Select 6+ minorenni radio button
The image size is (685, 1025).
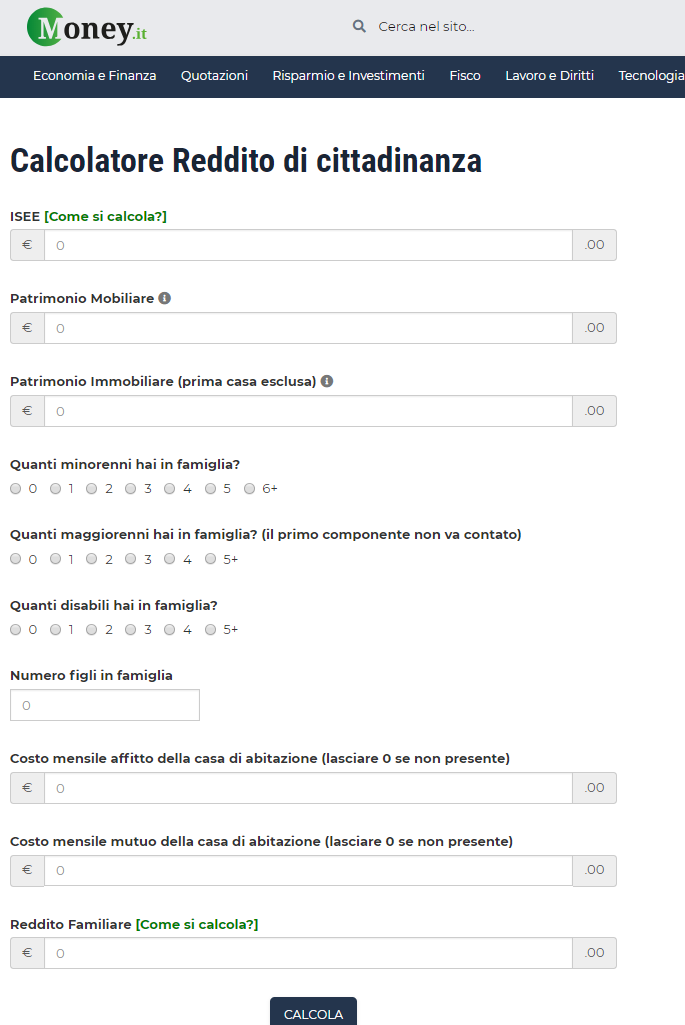tap(249, 488)
